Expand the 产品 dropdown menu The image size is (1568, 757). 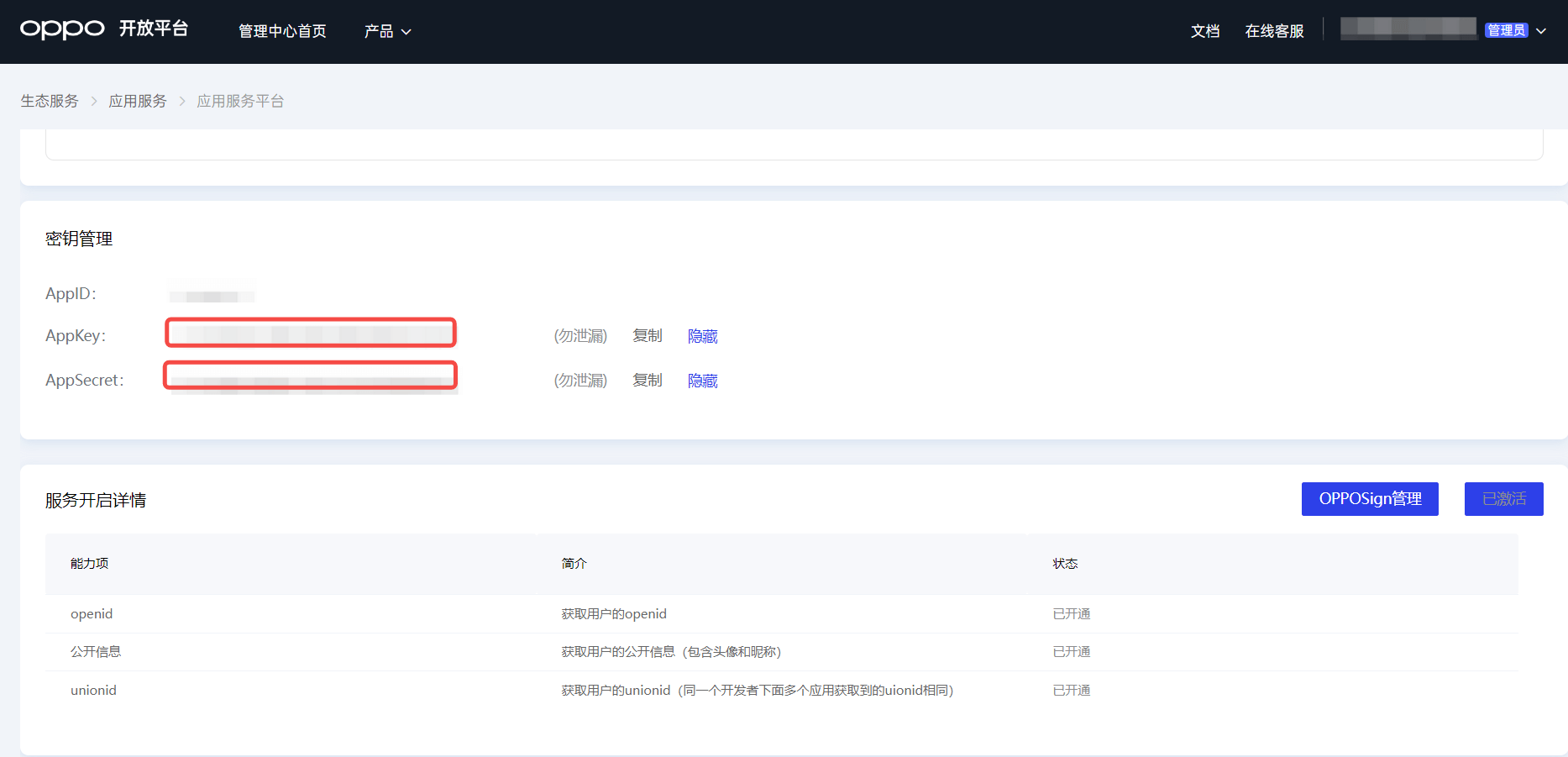387,31
